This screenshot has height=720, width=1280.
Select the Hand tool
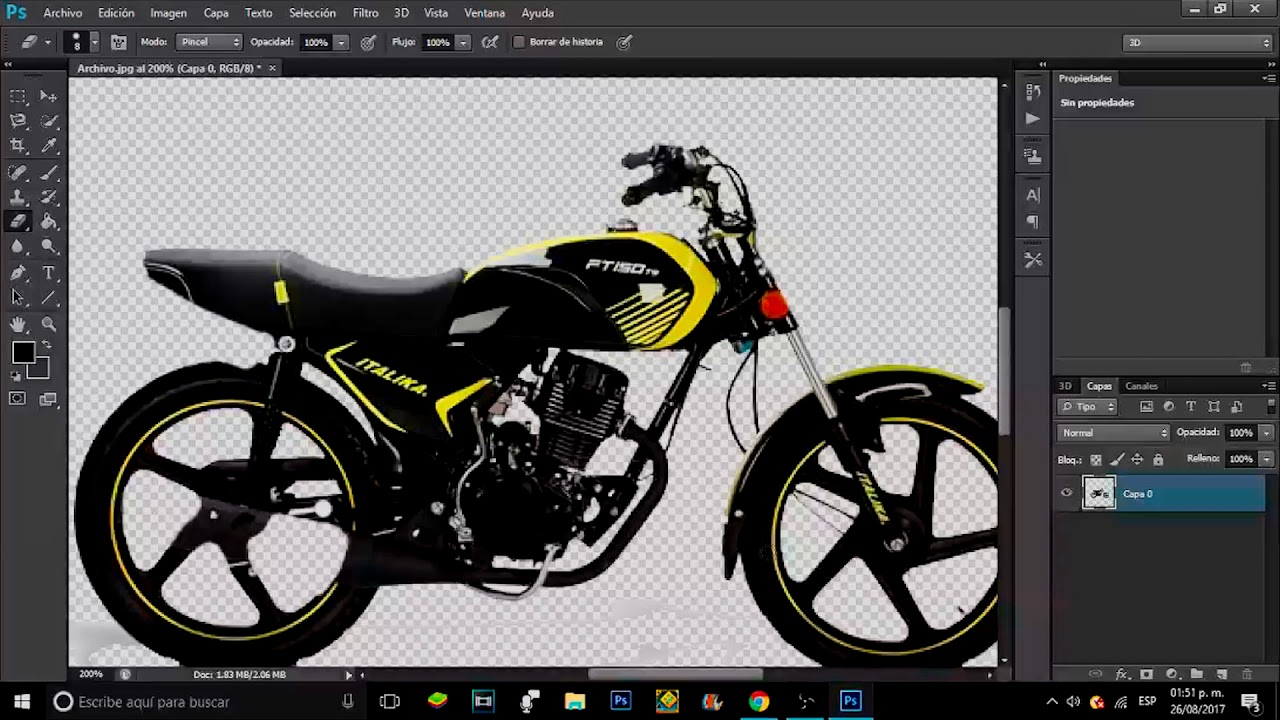click(18, 324)
